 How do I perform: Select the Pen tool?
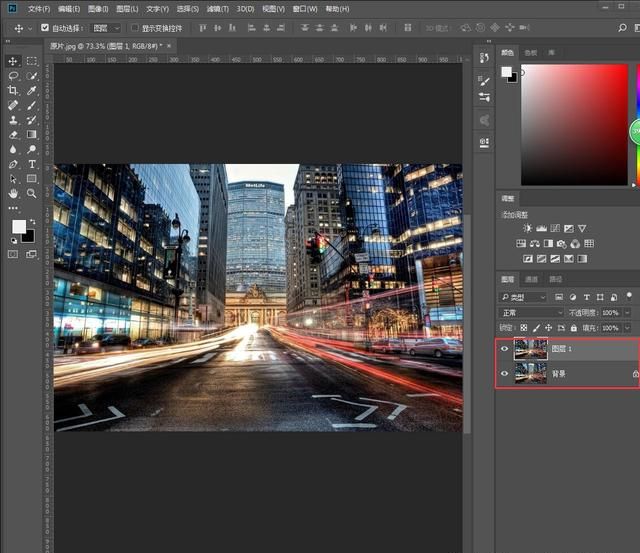pos(13,164)
